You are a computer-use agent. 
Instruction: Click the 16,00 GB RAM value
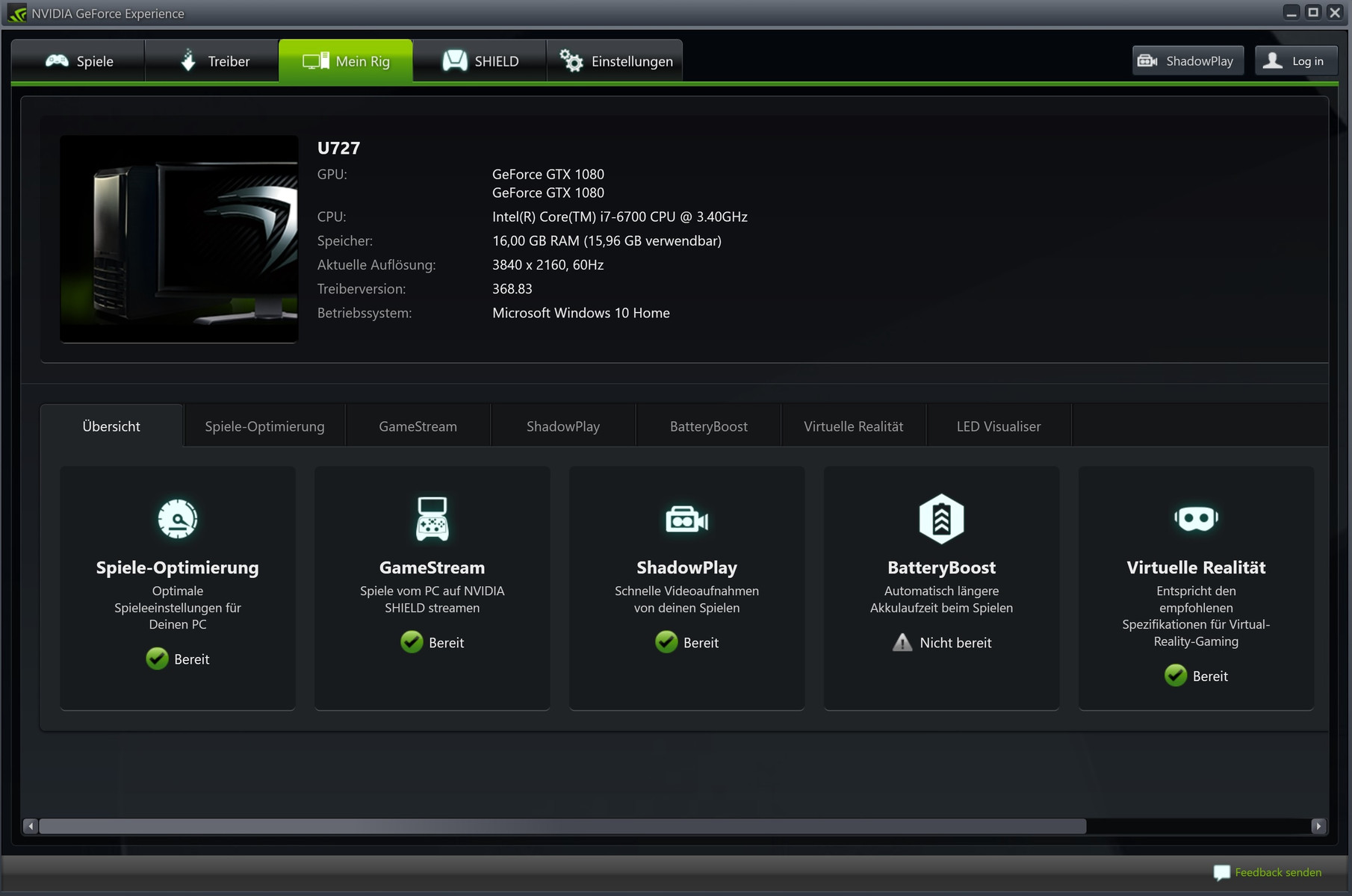pos(607,241)
